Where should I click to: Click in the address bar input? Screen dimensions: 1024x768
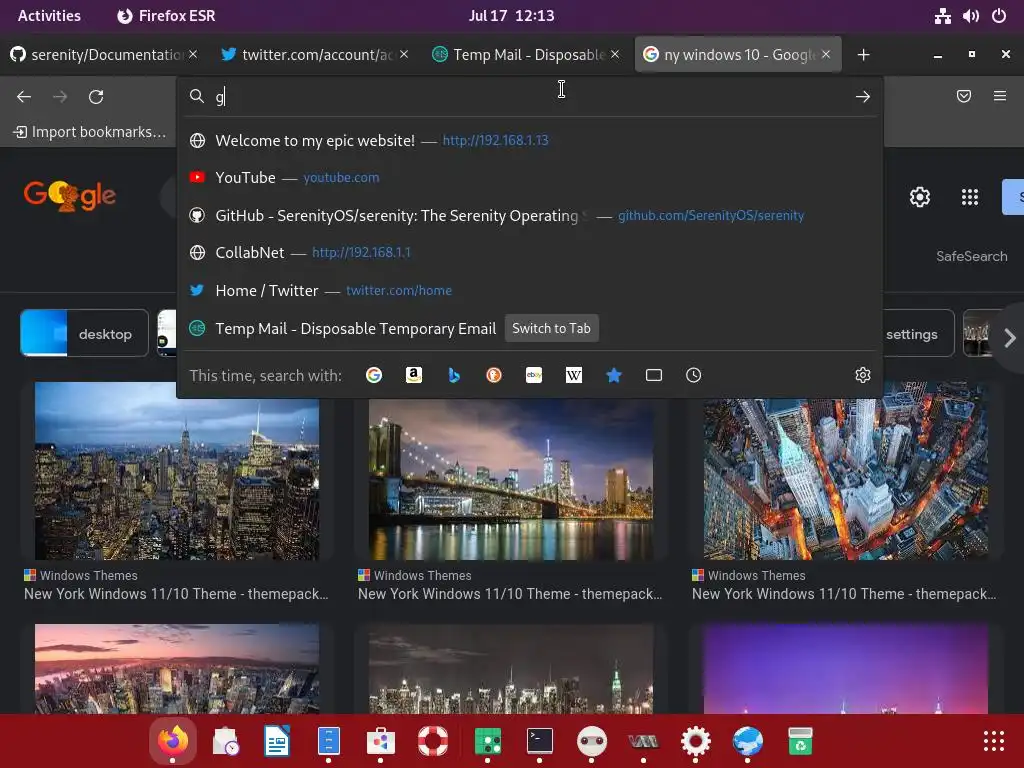pyautogui.click(x=530, y=97)
